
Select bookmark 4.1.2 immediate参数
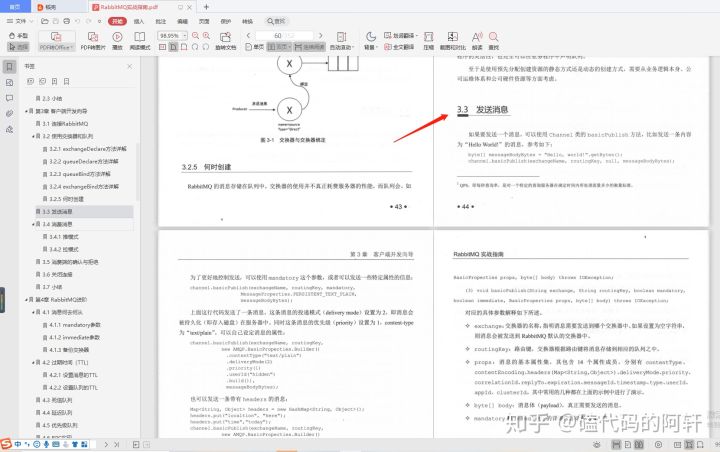click(x=74, y=337)
